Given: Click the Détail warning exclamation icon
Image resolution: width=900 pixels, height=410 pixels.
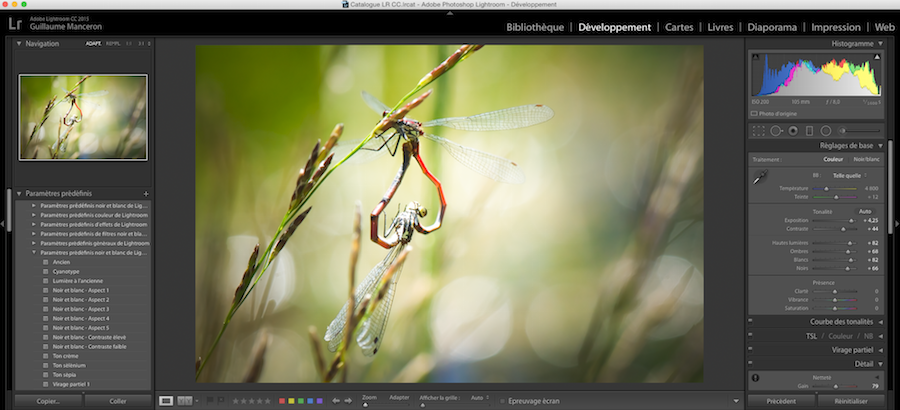Looking at the screenshot, I should coord(755,378).
